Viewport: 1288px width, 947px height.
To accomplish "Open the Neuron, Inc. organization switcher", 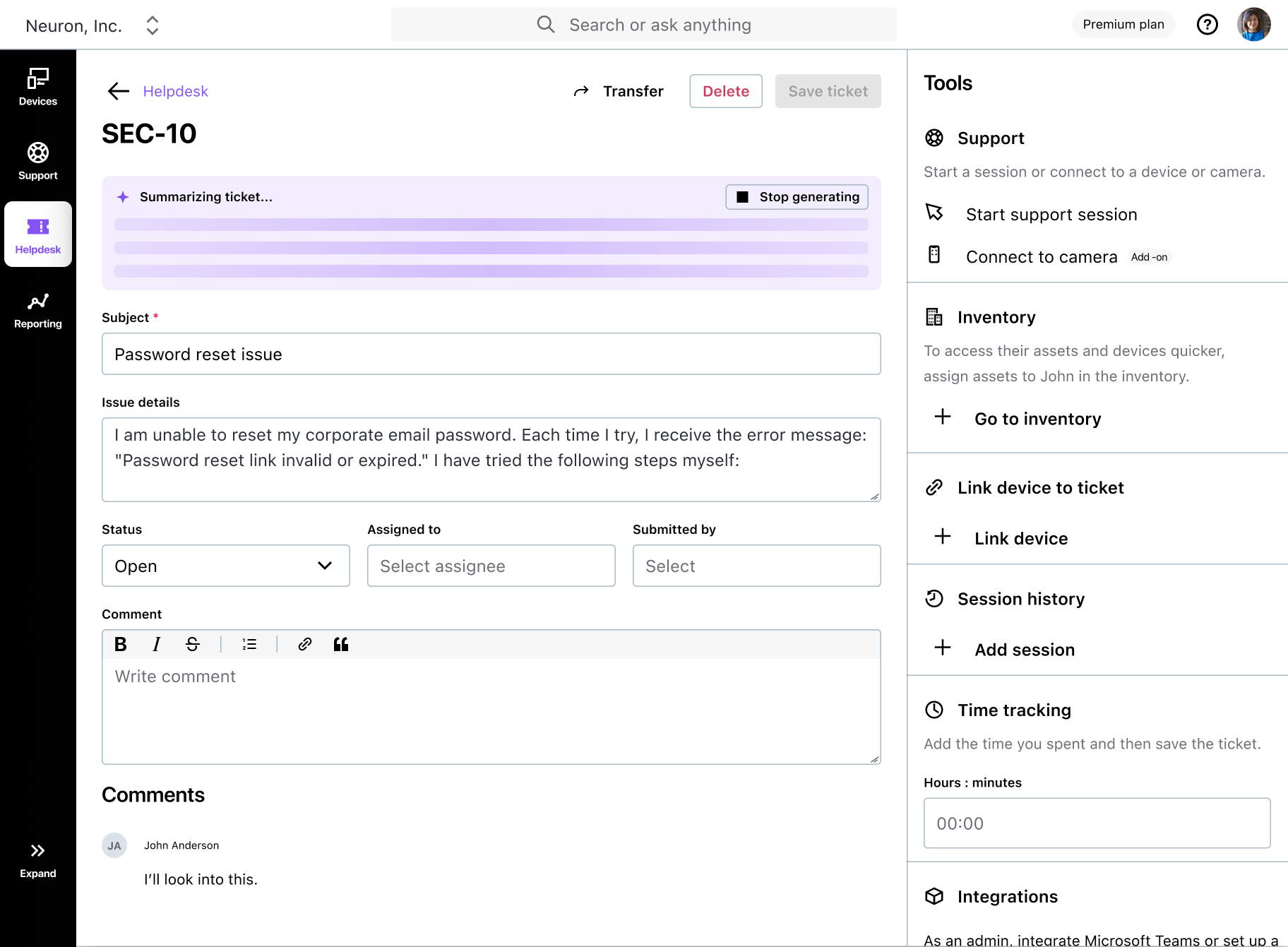I will pyautogui.click(x=92, y=25).
